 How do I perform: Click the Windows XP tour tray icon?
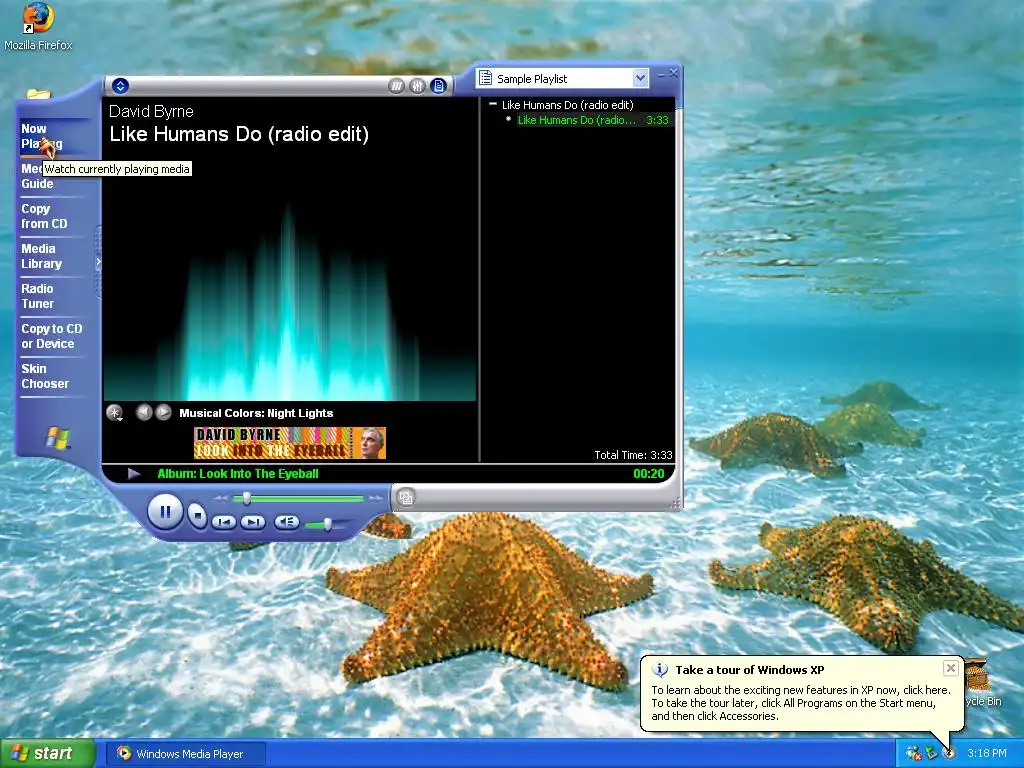tap(949, 754)
